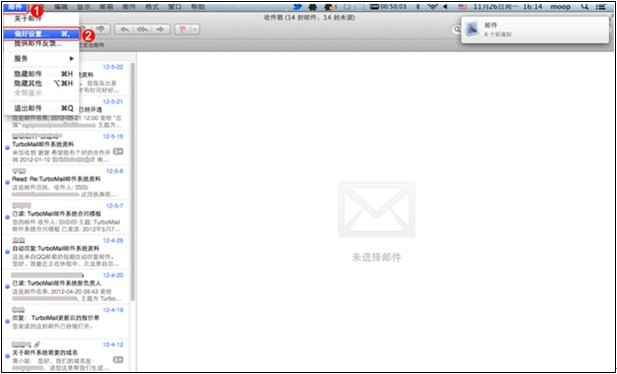Open Spotlight search magnifier in menu bar
The image size is (617, 374).
[x=585, y=7]
